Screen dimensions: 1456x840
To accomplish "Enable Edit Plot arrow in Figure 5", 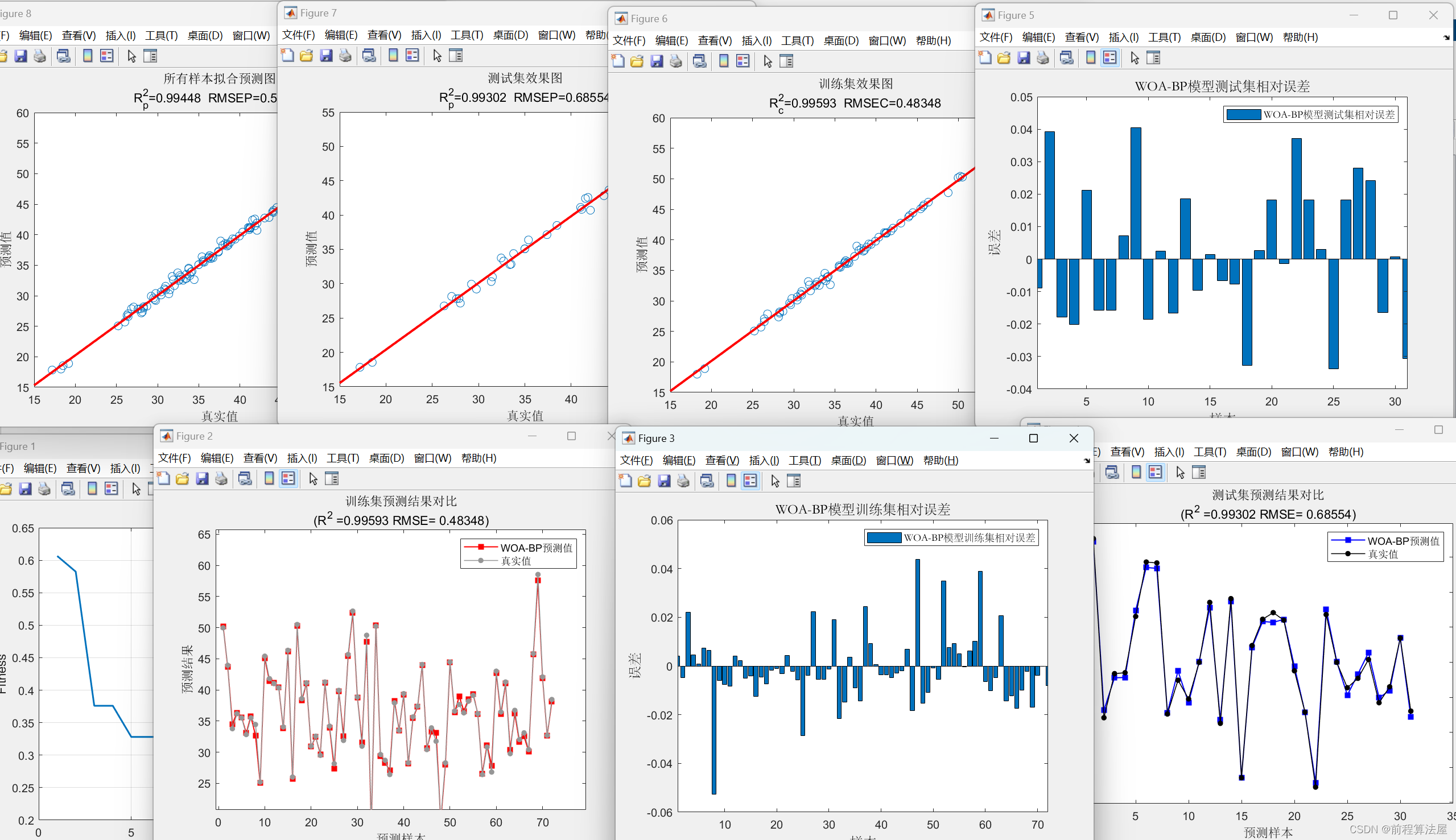I will pos(1135,57).
